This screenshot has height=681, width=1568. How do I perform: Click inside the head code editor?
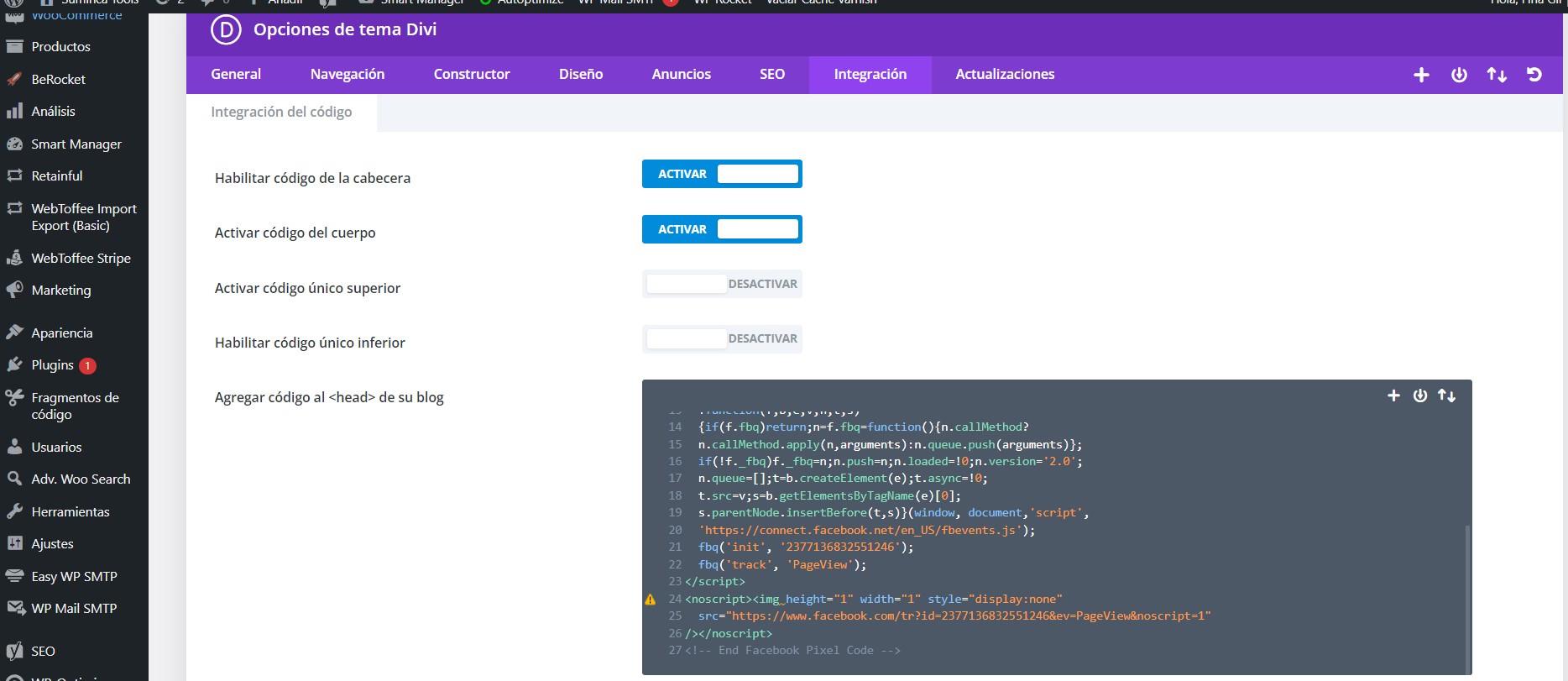coord(1057,527)
